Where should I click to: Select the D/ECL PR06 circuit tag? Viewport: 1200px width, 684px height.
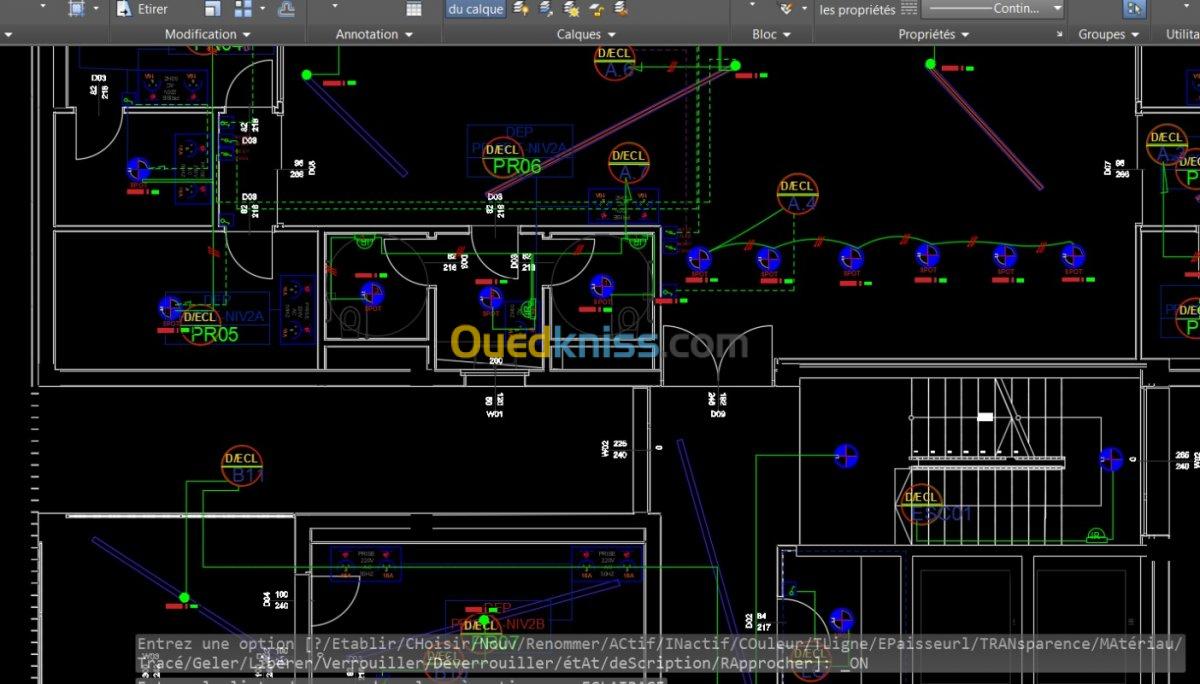(x=503, y=158)
